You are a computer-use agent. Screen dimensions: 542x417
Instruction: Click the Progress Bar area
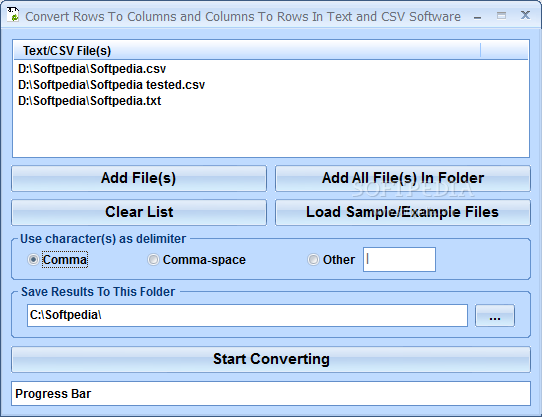tap(271, 393)
